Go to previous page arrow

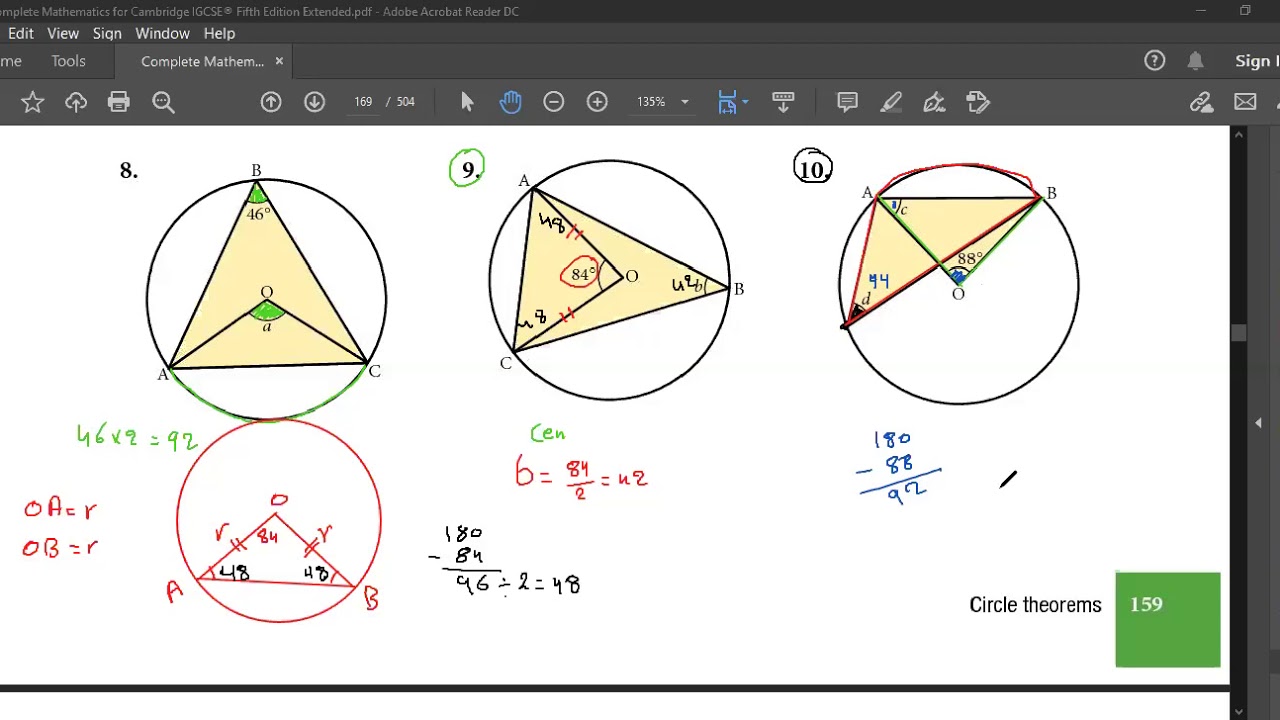pos(271,102)
